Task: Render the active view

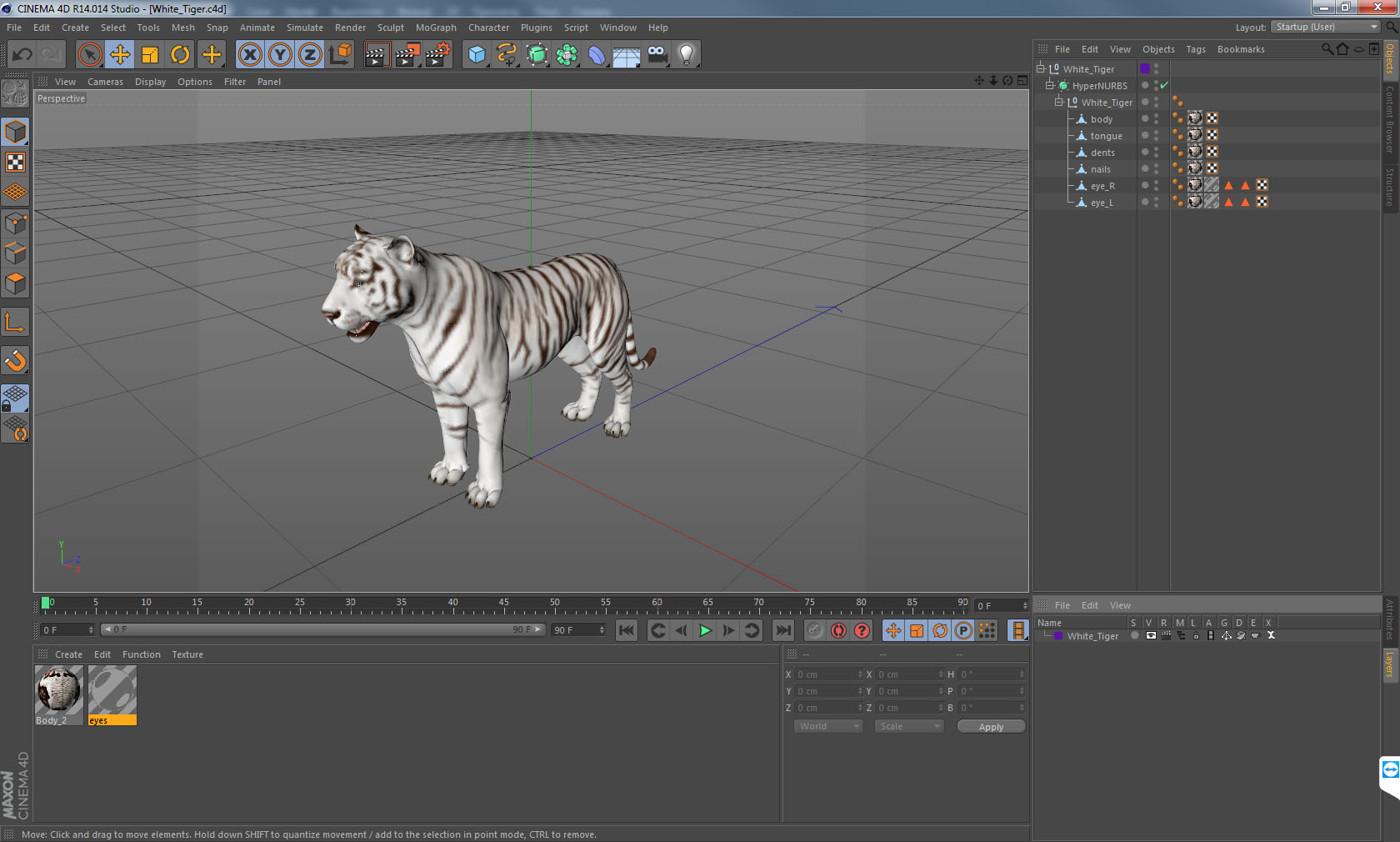Action: pos(377,55)
